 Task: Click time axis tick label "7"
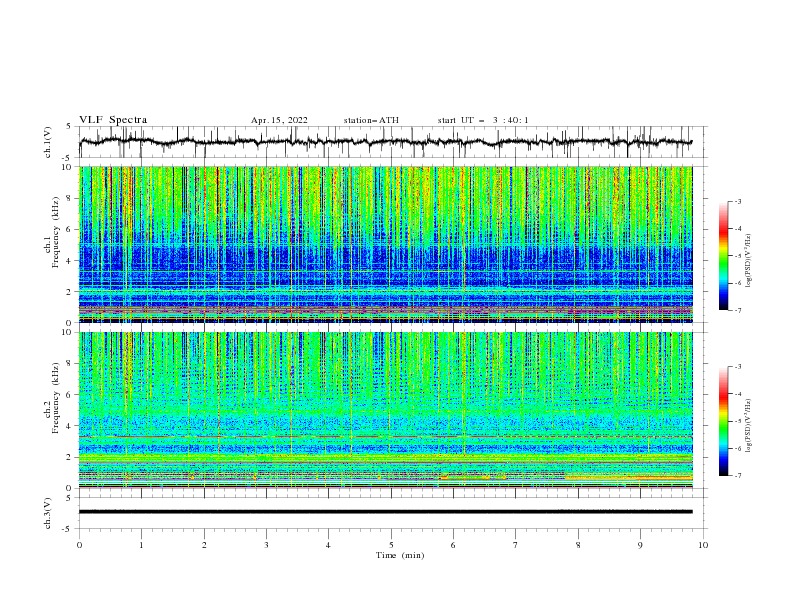coord(516,545)
